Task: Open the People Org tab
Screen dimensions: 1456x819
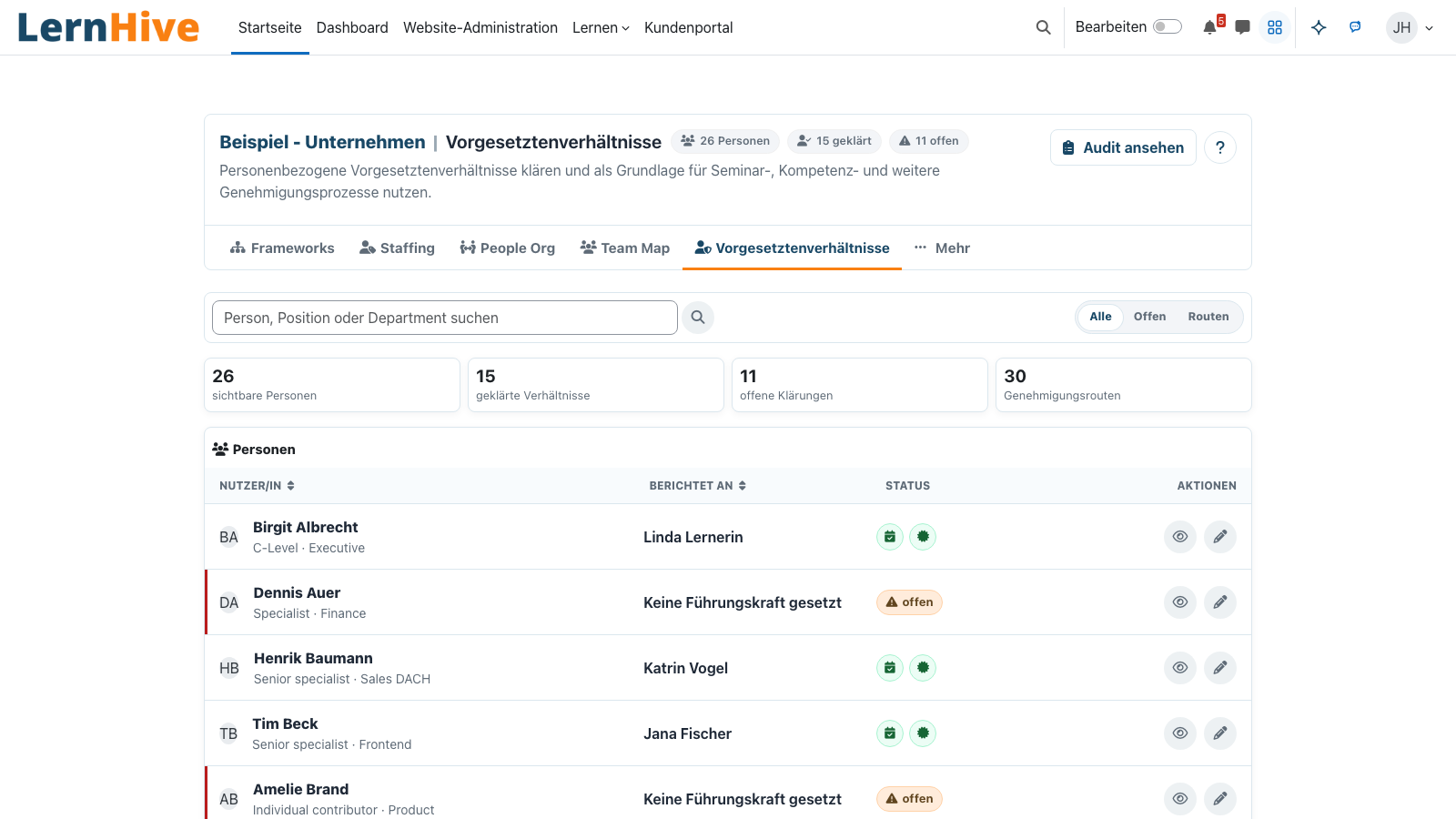Action: click(x=508, y=248)
